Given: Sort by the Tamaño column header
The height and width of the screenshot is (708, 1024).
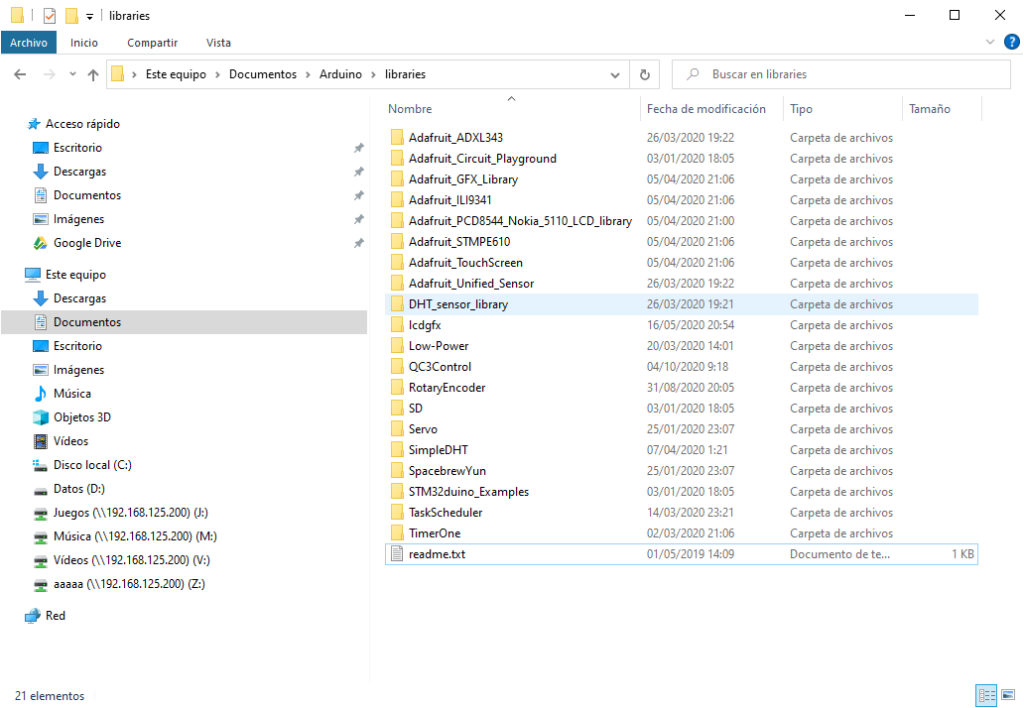Looking at the screenshot, I should tap(929, 109).
